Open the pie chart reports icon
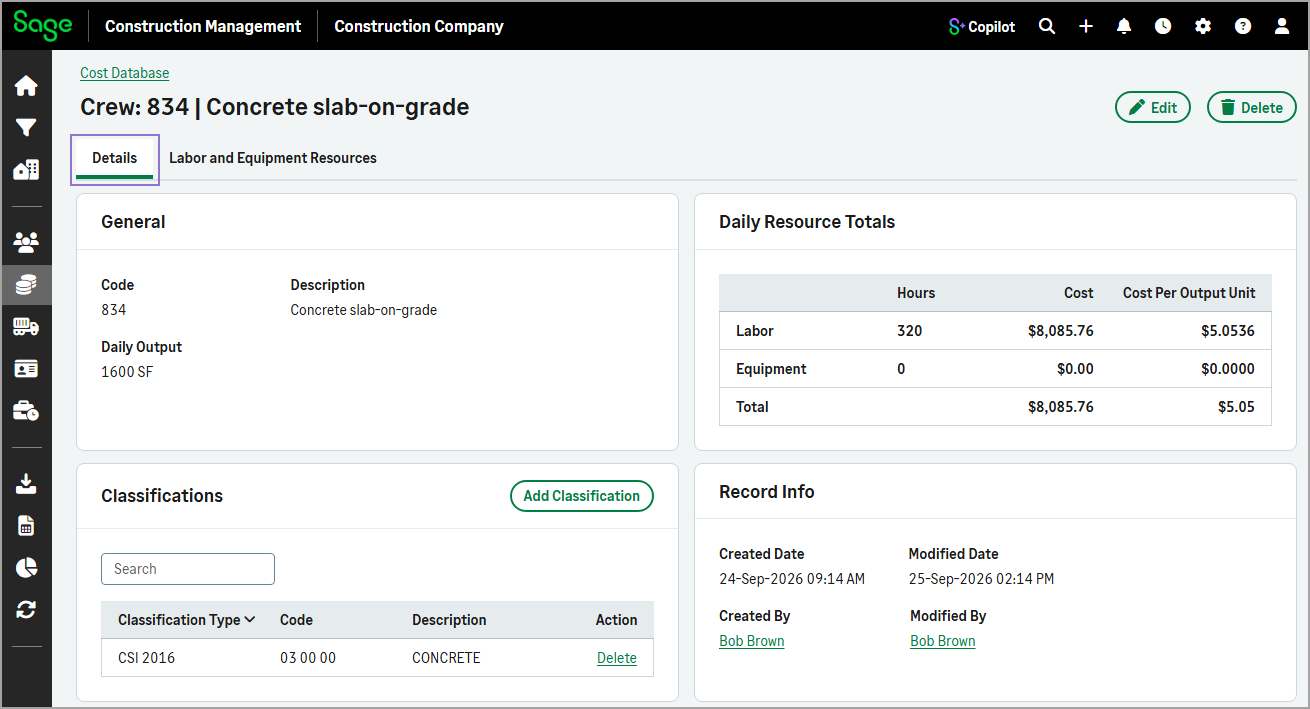 pos(26,568)
